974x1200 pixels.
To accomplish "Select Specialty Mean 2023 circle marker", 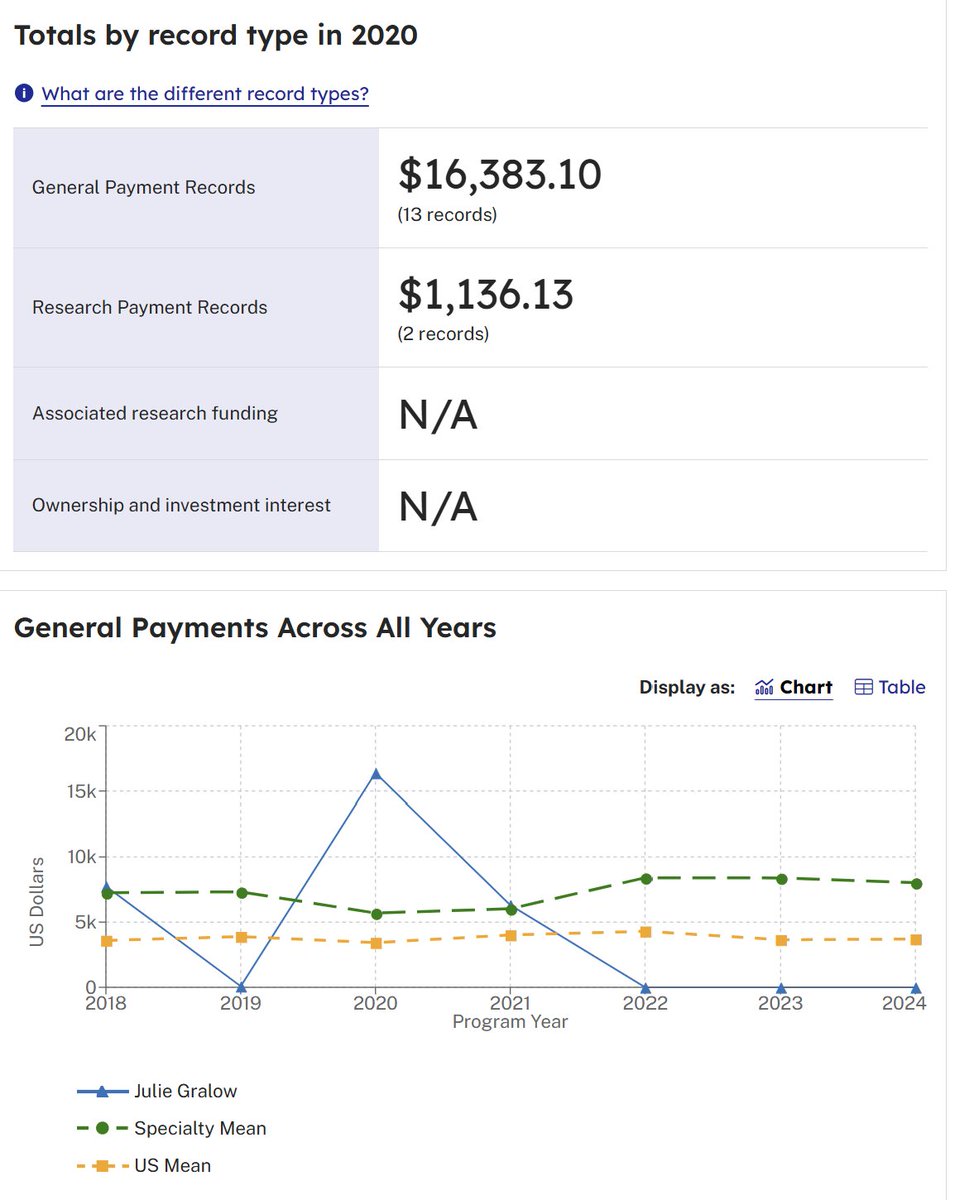I will coord(781,878).
